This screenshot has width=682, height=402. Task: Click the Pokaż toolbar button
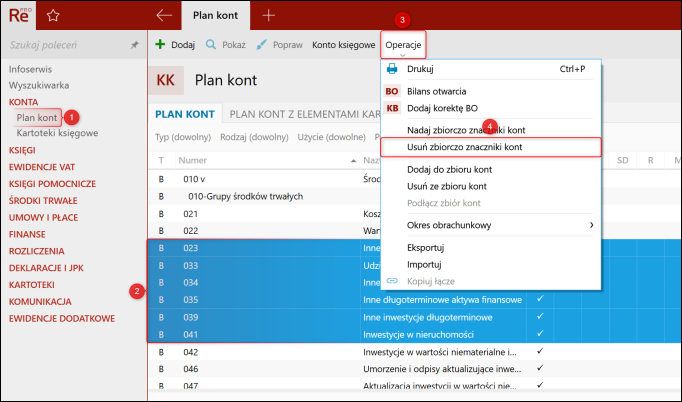225,45
